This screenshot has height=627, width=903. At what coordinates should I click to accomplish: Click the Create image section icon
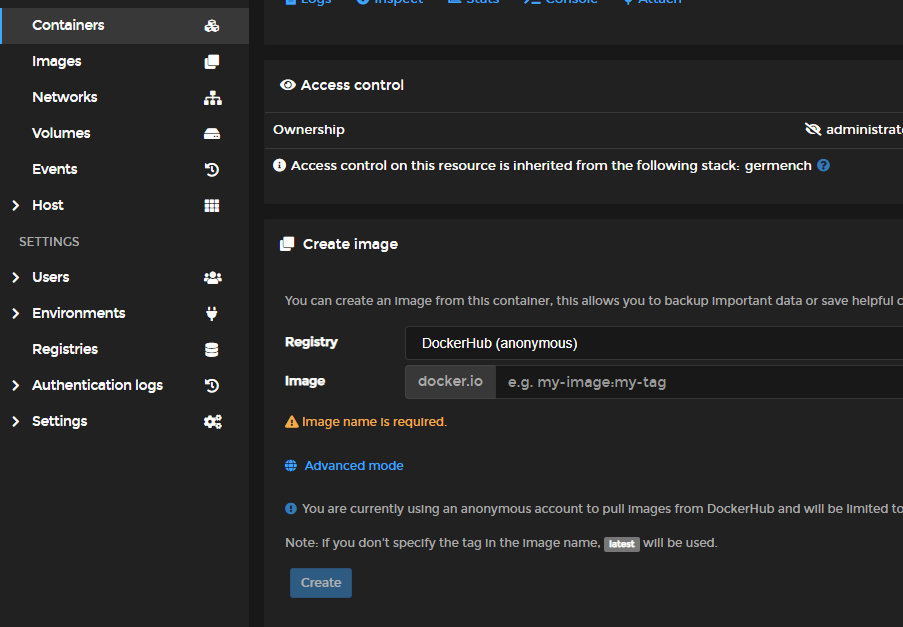coord(287,244)
